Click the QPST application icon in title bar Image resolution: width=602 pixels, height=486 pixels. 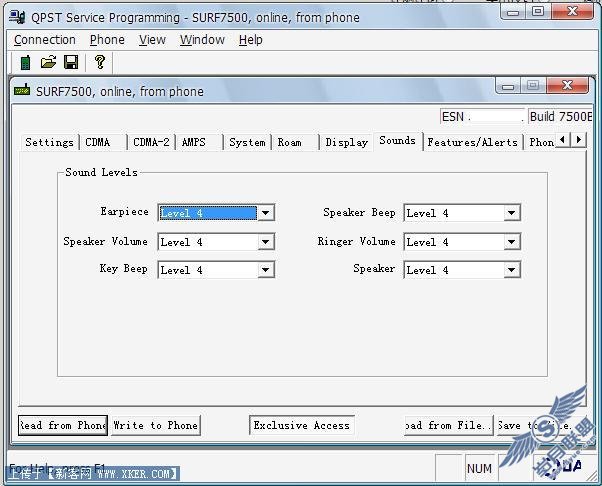click(x=17, y=17)
